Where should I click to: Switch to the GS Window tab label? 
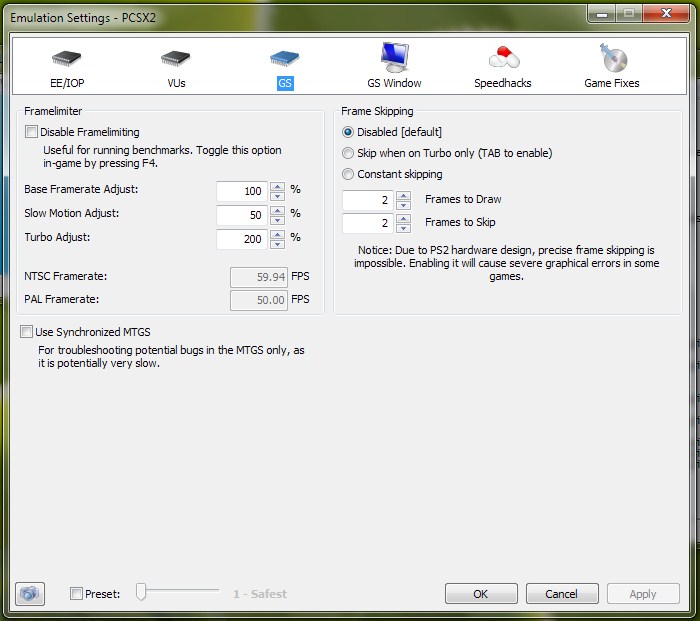pyautogui.click(x=394, y=83)
